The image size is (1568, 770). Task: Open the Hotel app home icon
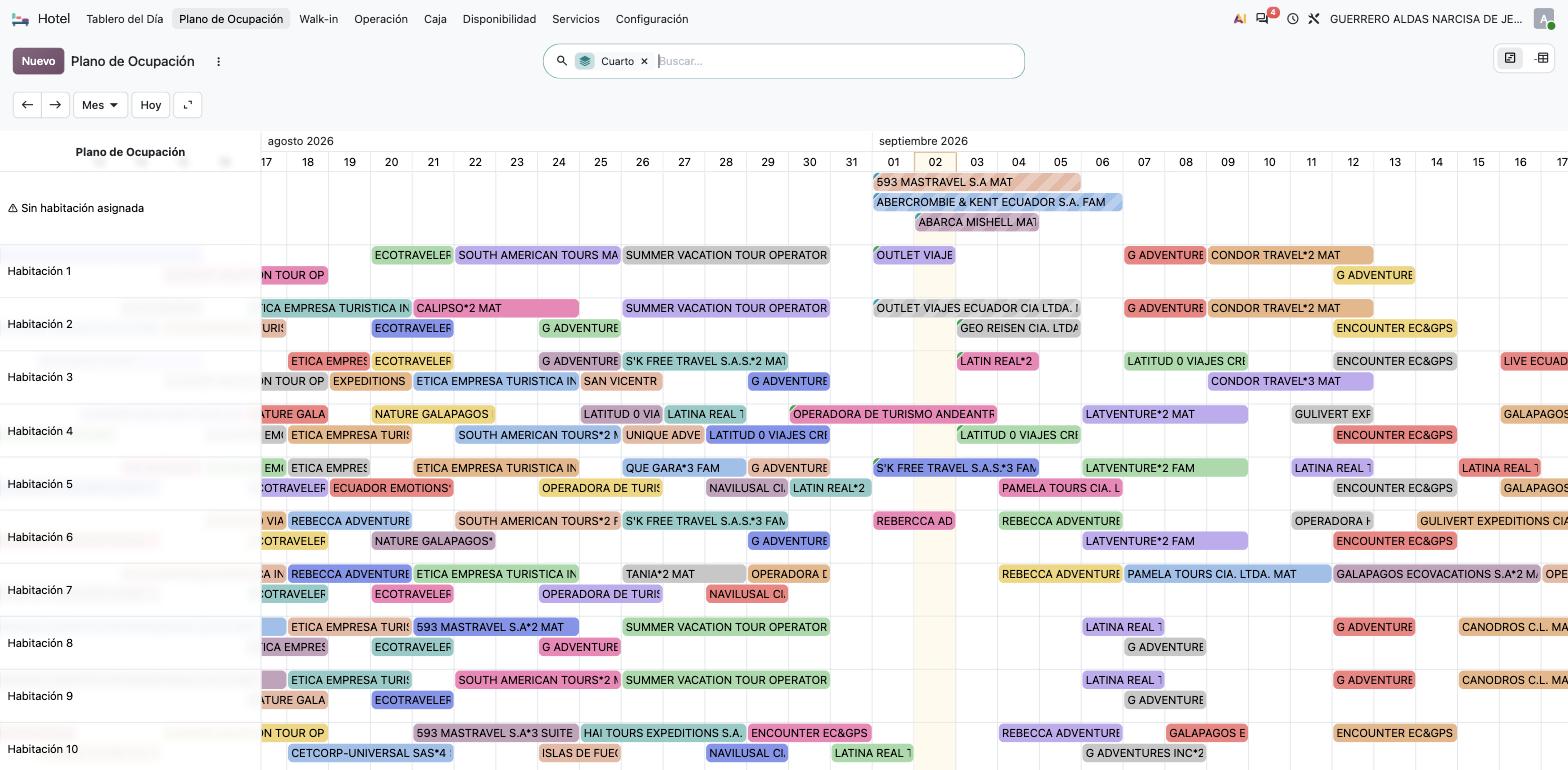tap(20, 19)
